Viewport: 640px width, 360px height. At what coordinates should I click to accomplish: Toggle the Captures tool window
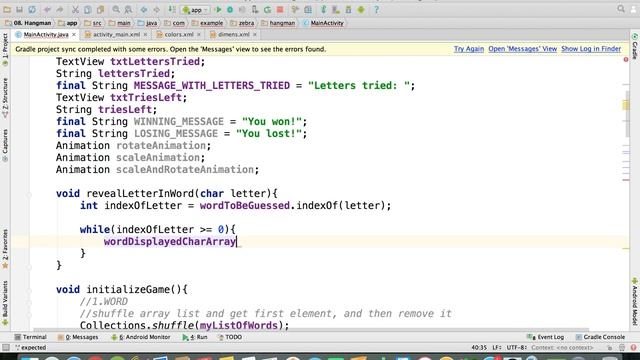(x=5, y=146)
